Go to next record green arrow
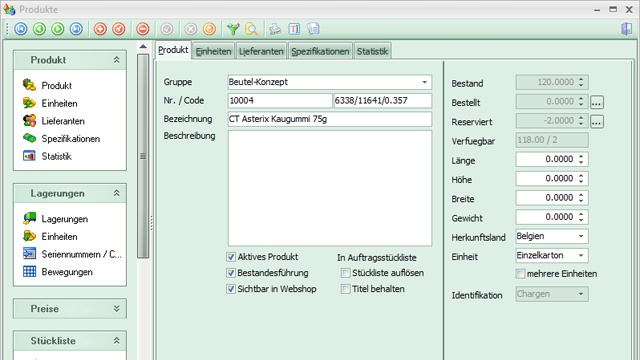 [x=58, y=29]
